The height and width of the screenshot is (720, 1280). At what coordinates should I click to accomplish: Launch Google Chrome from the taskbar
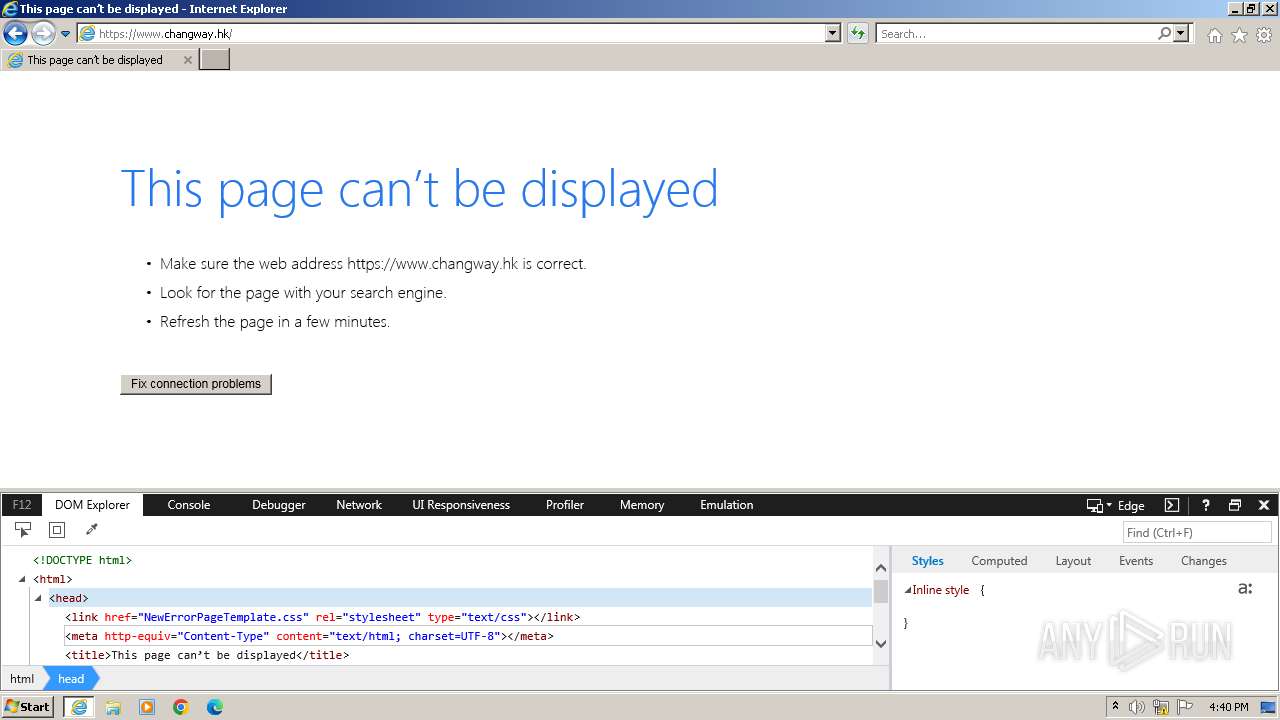(181, 707)
